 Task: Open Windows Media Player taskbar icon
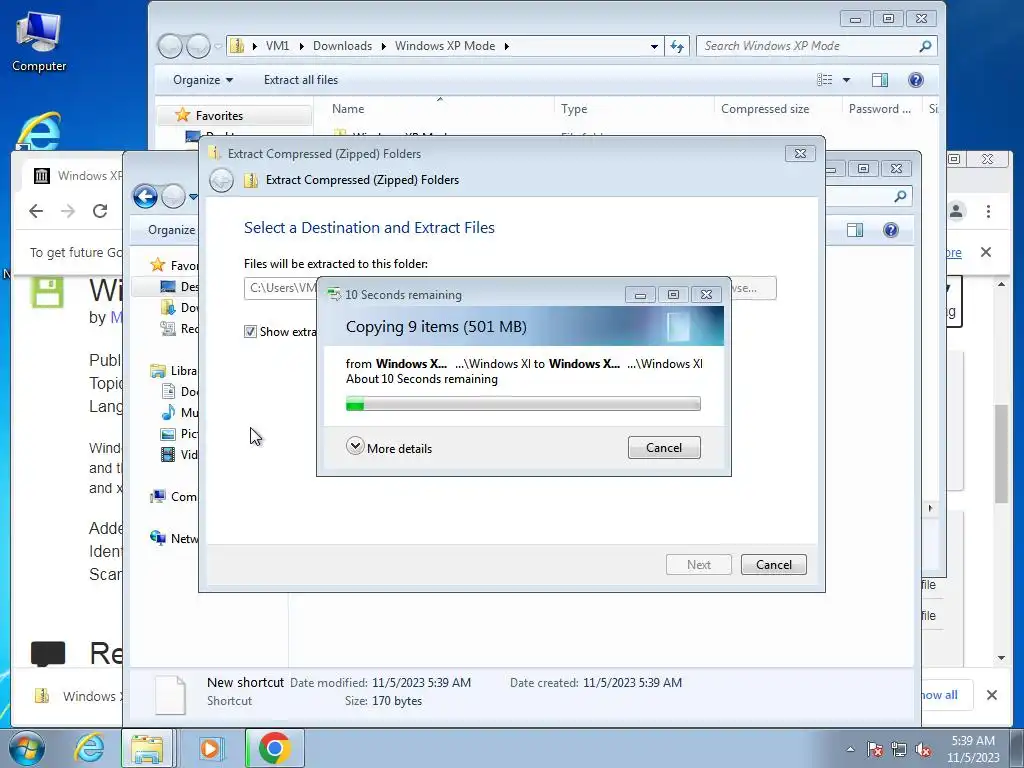pyautogui.click(x=210, y=748)
